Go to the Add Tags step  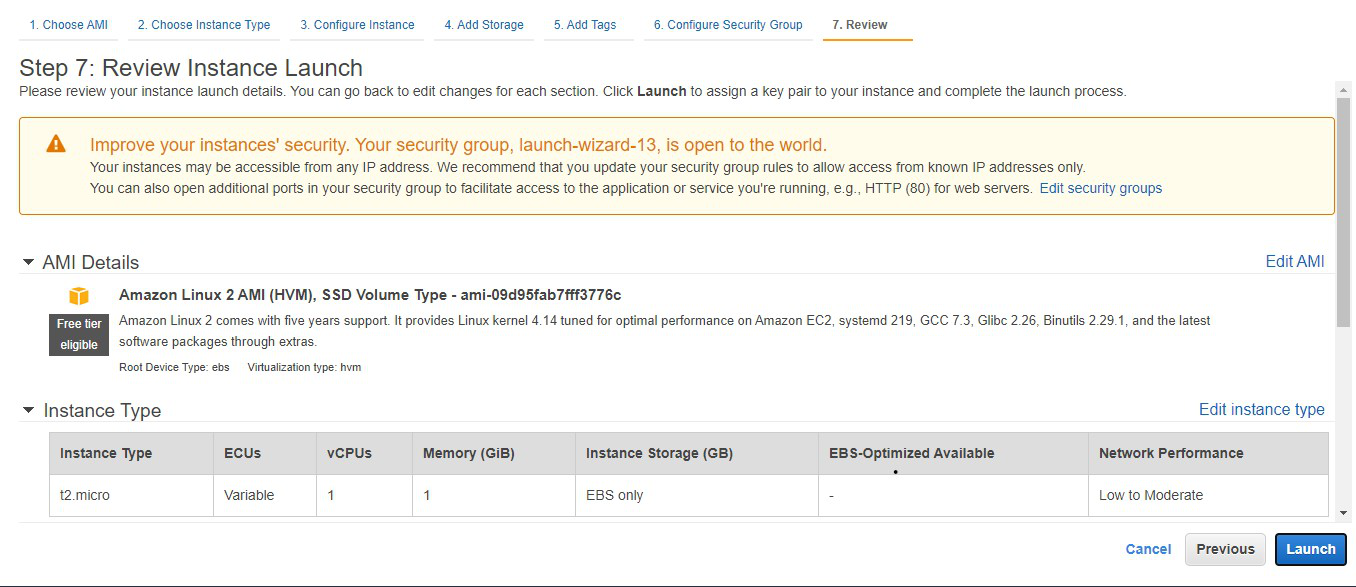click(585, 25)
